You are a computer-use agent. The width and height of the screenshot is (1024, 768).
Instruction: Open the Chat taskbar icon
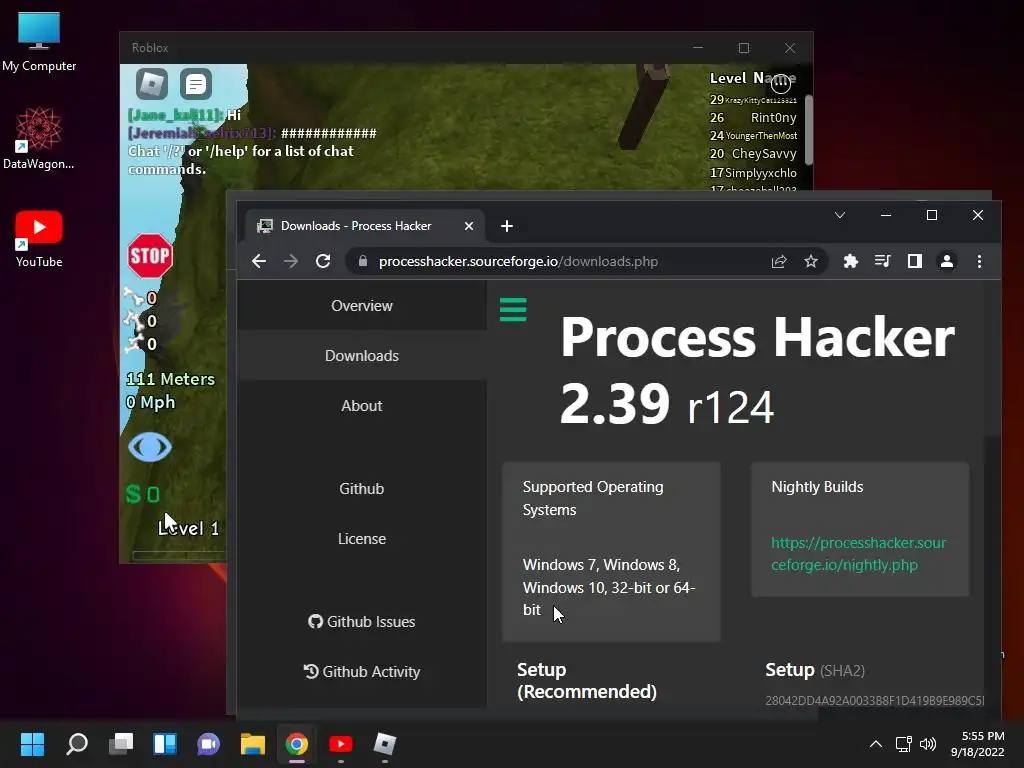[209, 744]
